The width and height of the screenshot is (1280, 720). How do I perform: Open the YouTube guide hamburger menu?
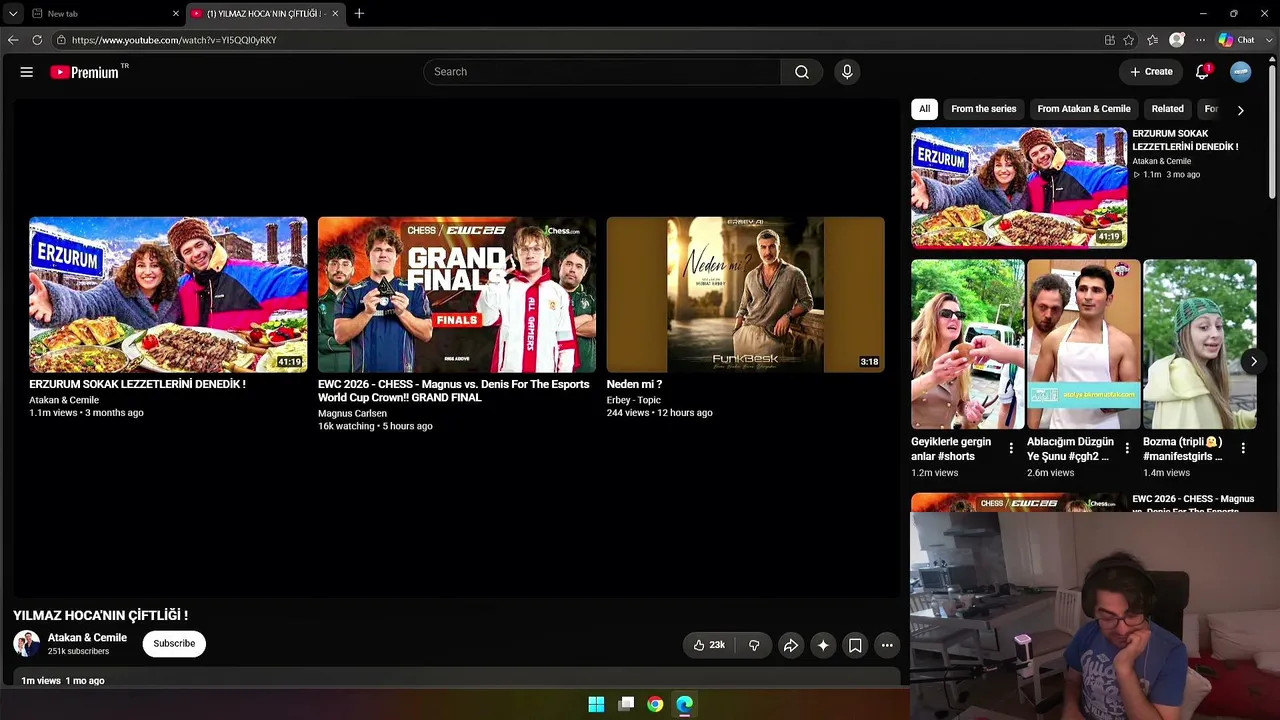click(27, 72)
